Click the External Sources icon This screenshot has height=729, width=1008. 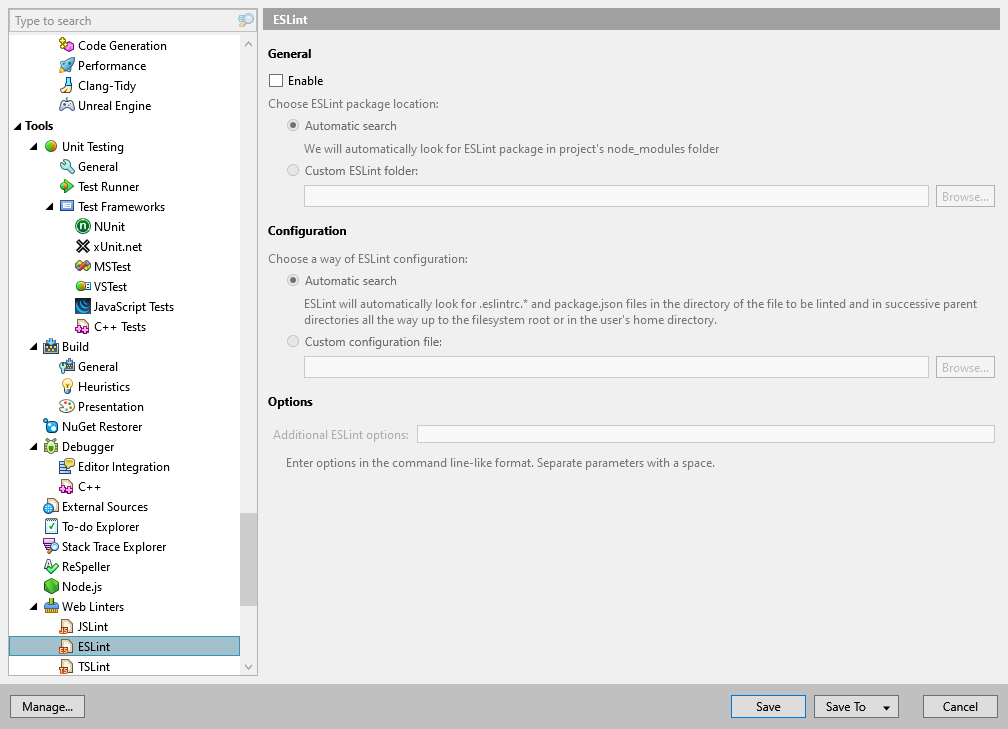(x=51, y=507)
